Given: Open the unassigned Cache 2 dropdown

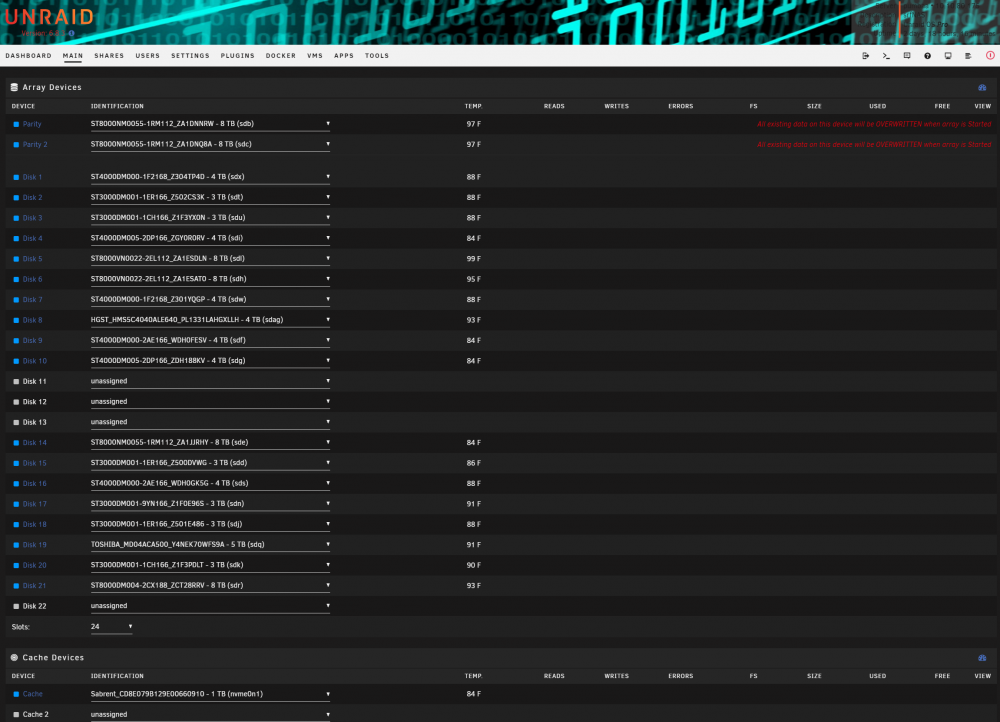Looking at the screenshot, I should coord(210,714).
